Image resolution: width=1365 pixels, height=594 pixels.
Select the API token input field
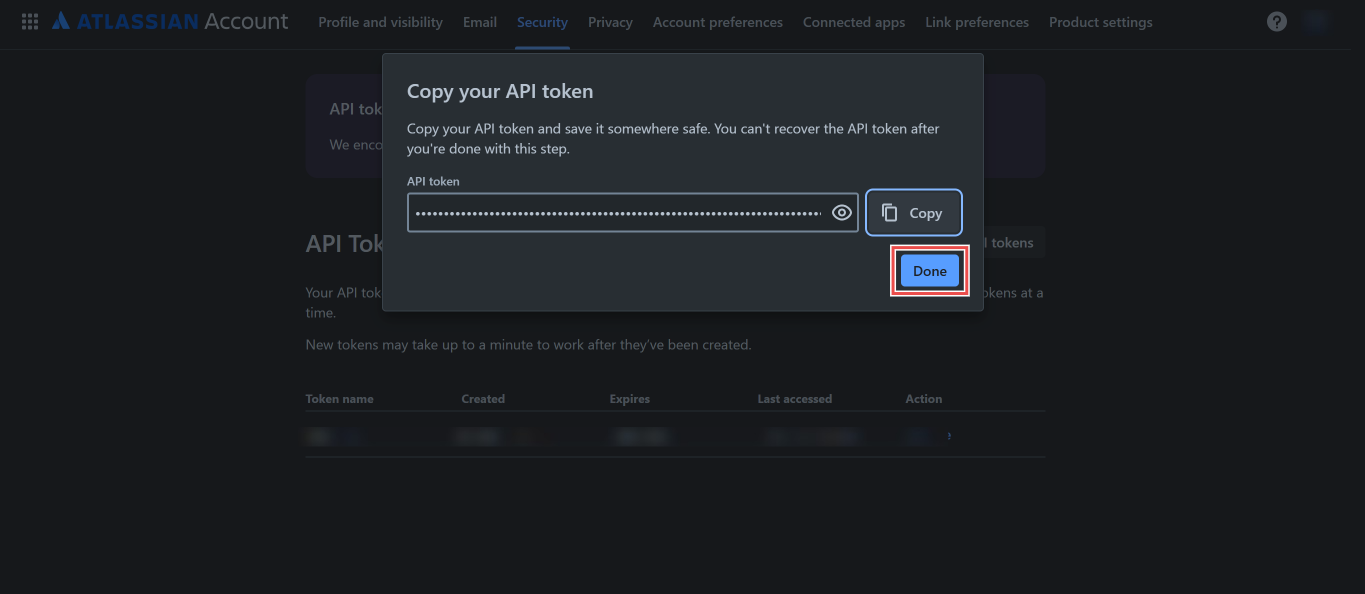(x=620, y=211)
